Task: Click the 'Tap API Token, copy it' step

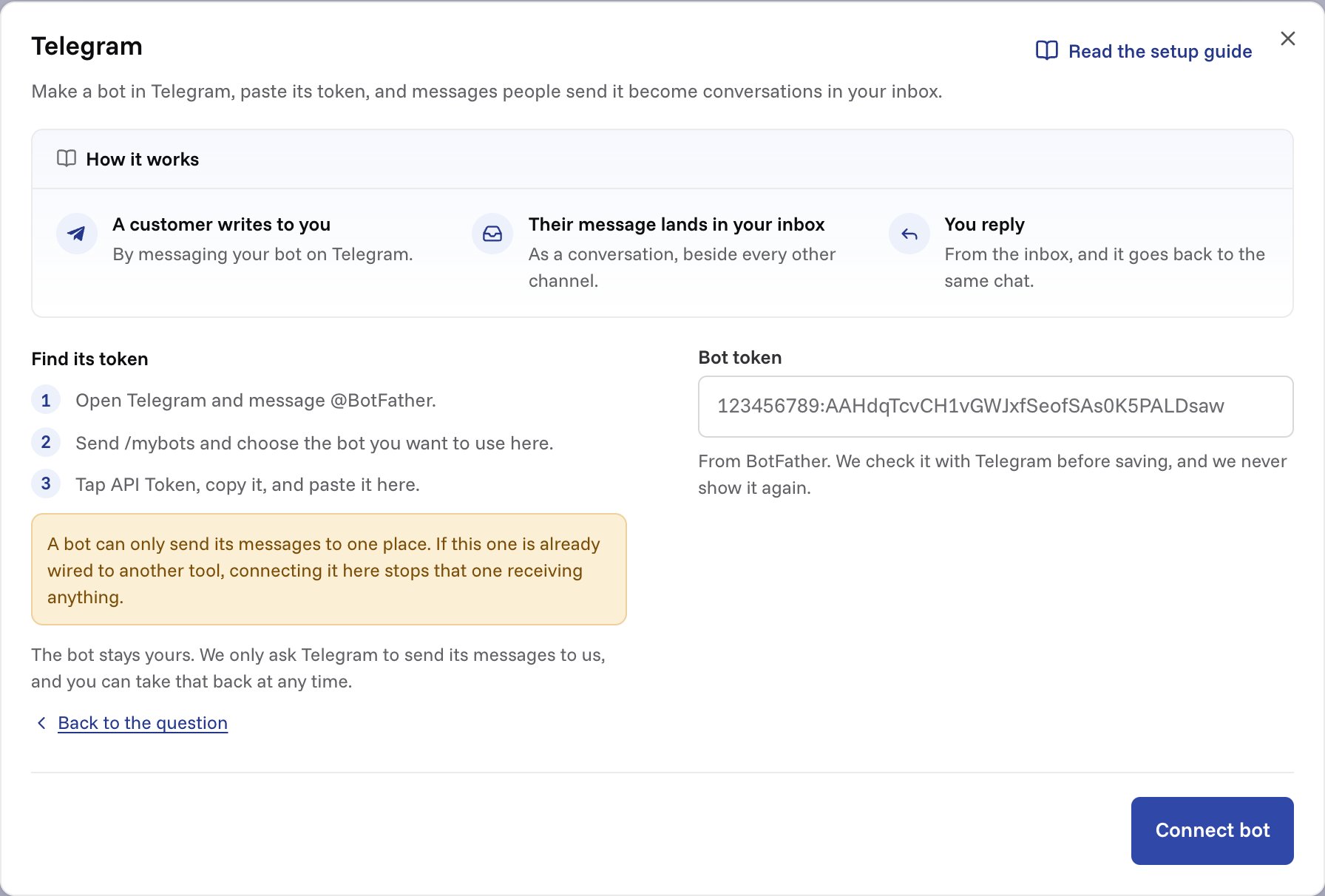Action: 248,485
